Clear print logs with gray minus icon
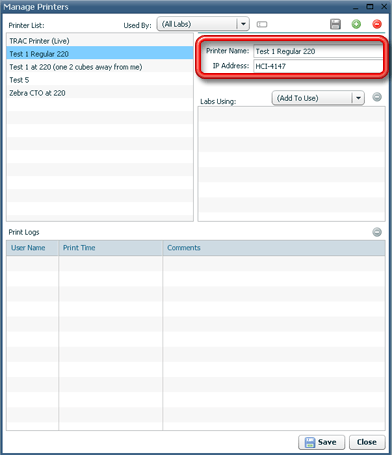Screen dimensions: 392x455 377,232
